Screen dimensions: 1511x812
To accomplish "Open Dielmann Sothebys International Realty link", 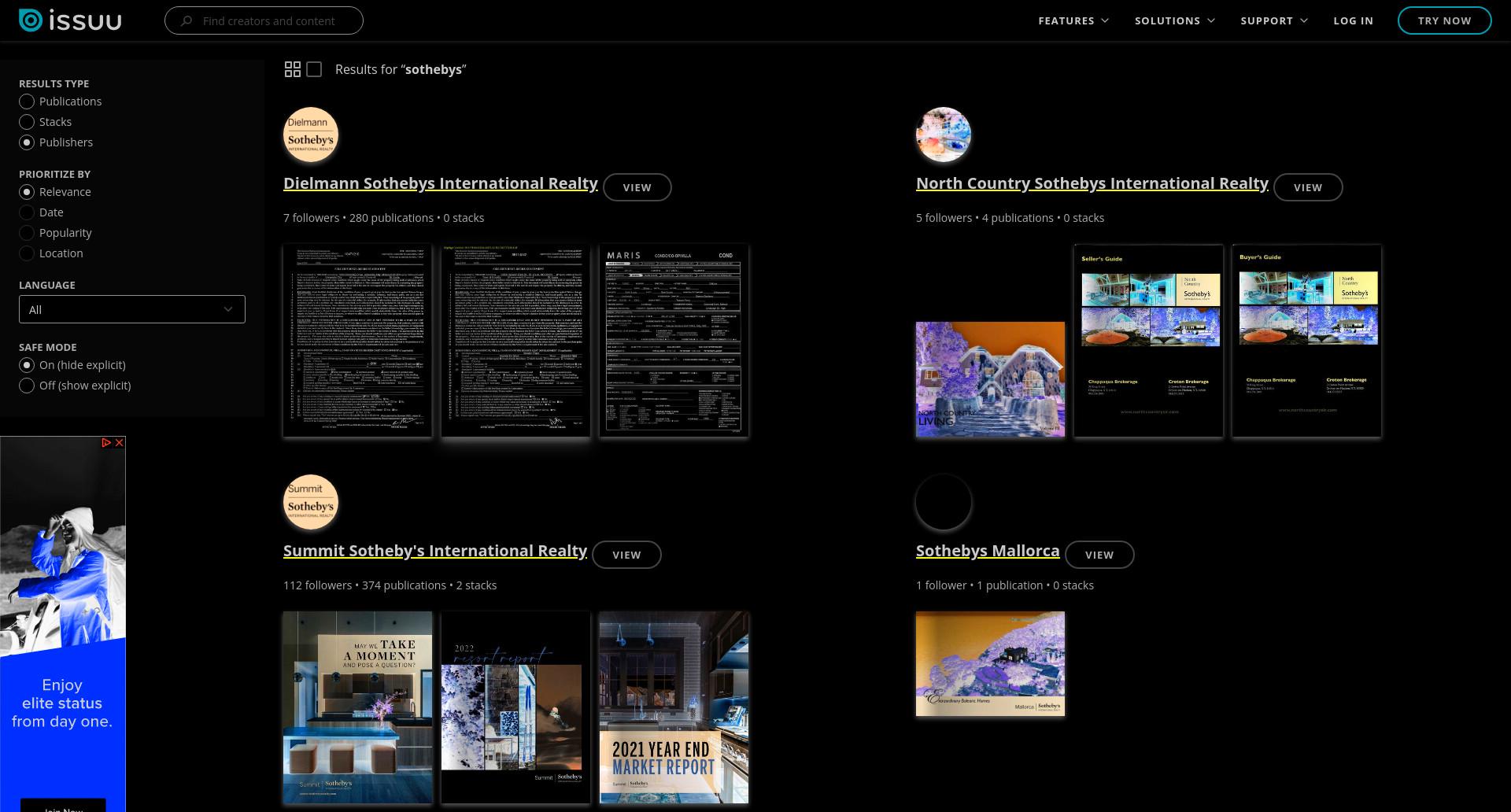I will (441, 183).
